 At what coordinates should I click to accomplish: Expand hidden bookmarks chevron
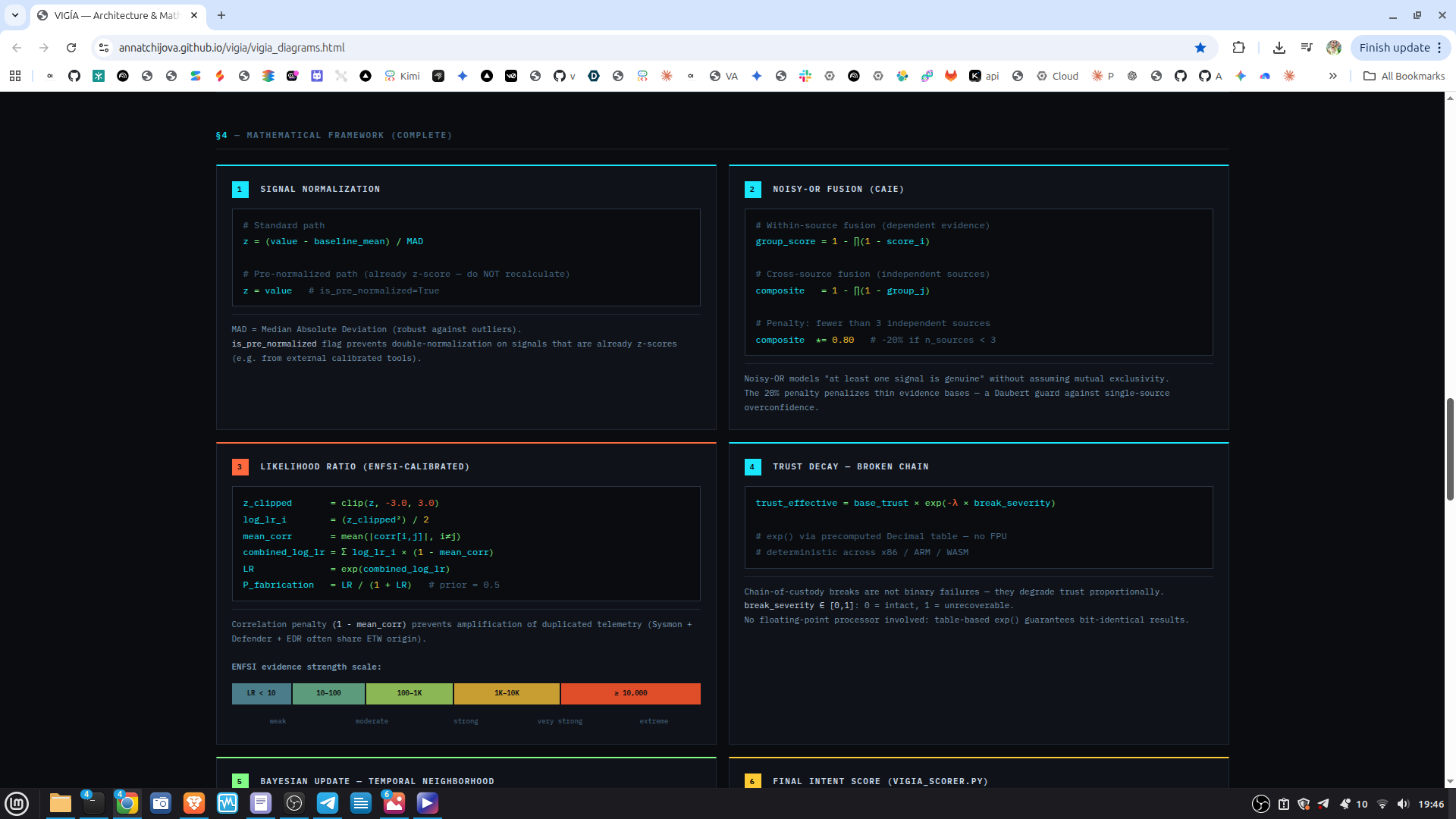click(x=1333, y=76)
